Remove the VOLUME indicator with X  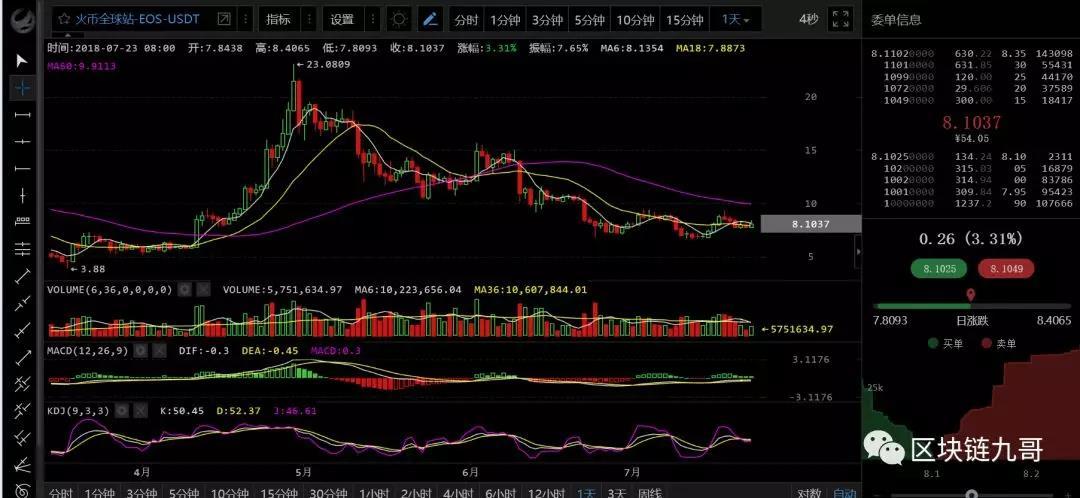[x=203, y=290]
